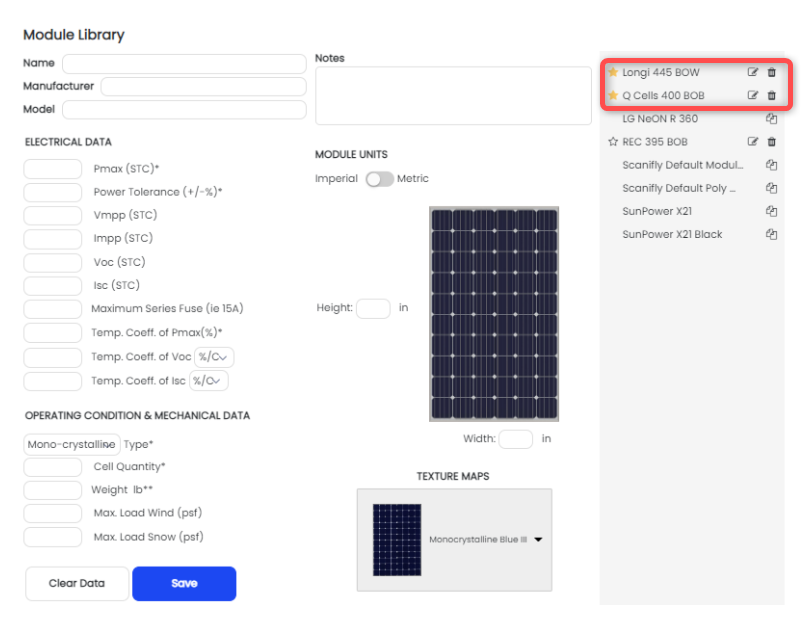Unfavorite the Longi 445 BOW star

pyautogui.click(x=613, y=72)
